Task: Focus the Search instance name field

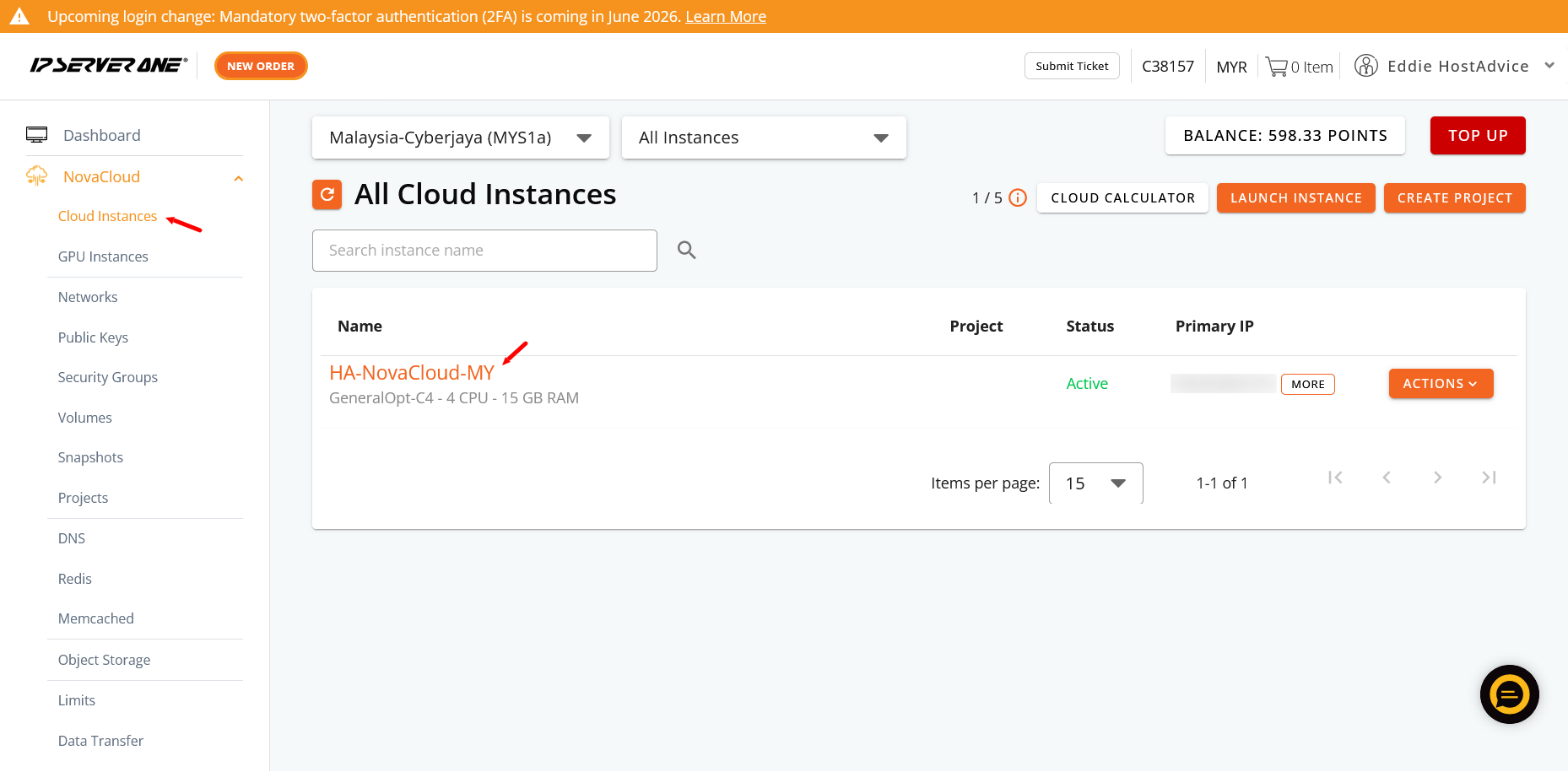Action: tap(484, 251)
